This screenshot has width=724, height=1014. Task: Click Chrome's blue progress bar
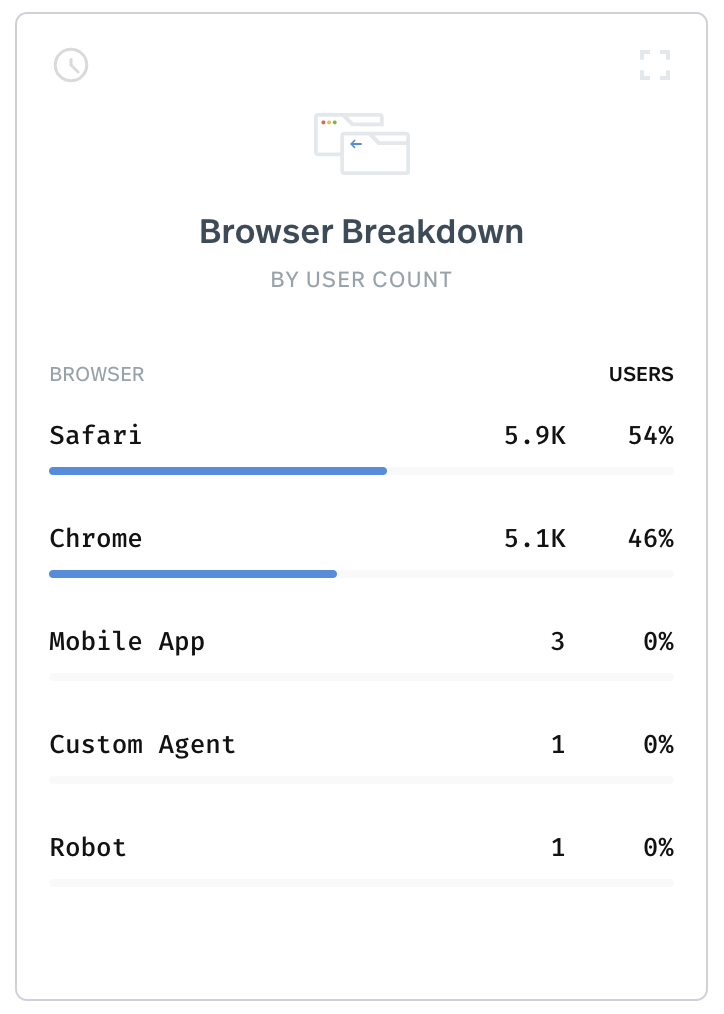(x=193, y=574)
